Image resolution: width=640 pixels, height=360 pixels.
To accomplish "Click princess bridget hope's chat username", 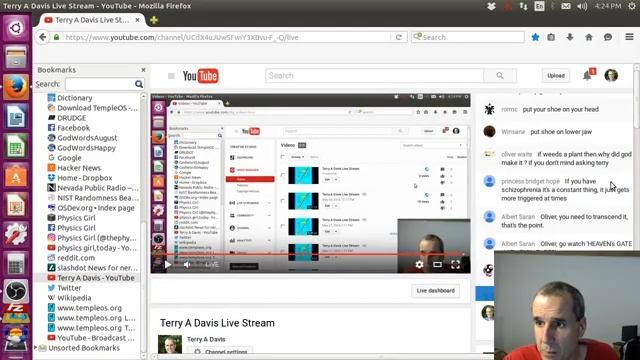I will [530, 181].
